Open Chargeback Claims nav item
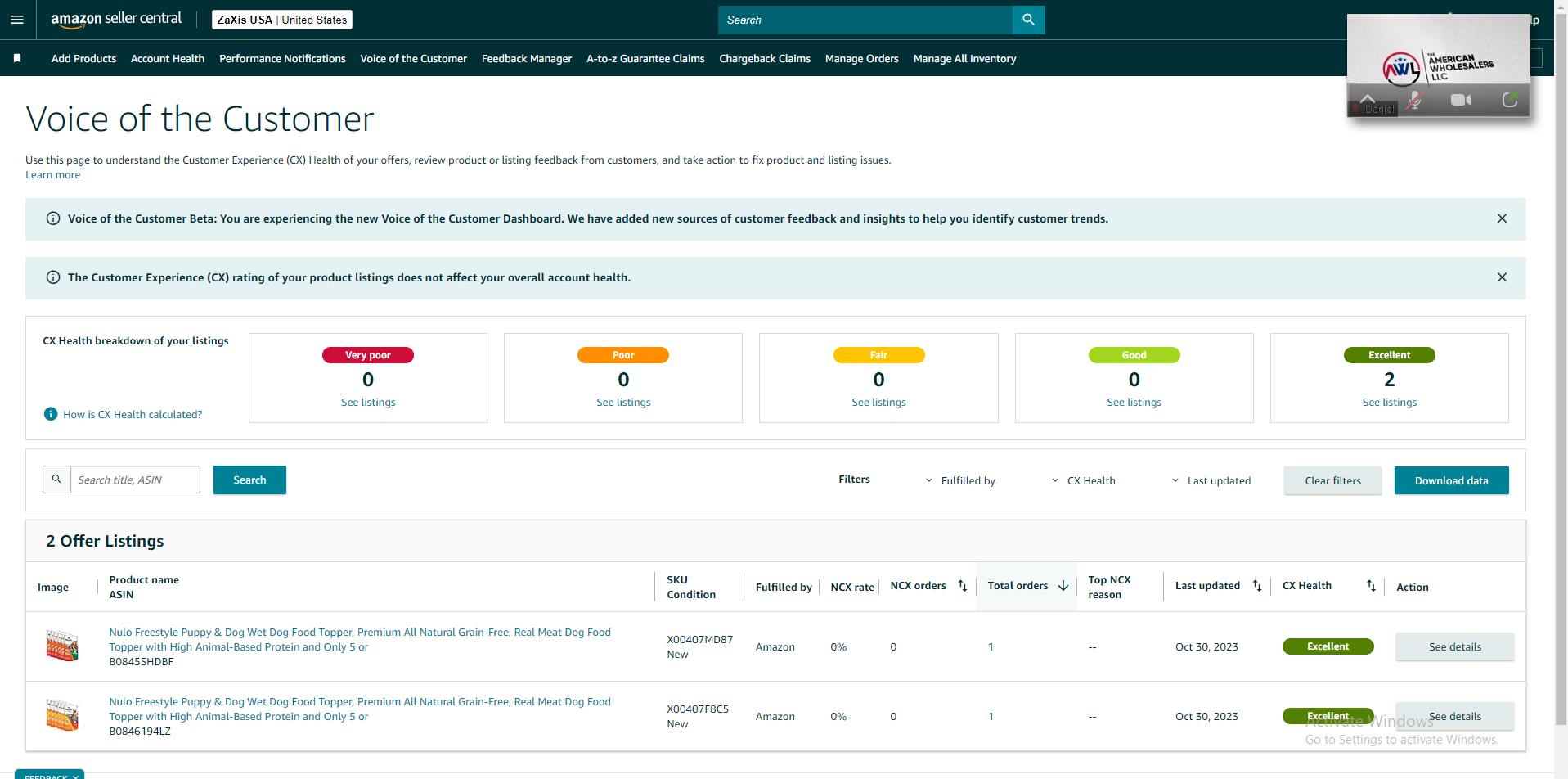The width and height of the screenshot is (1568, 779). [x=765, y=58]
